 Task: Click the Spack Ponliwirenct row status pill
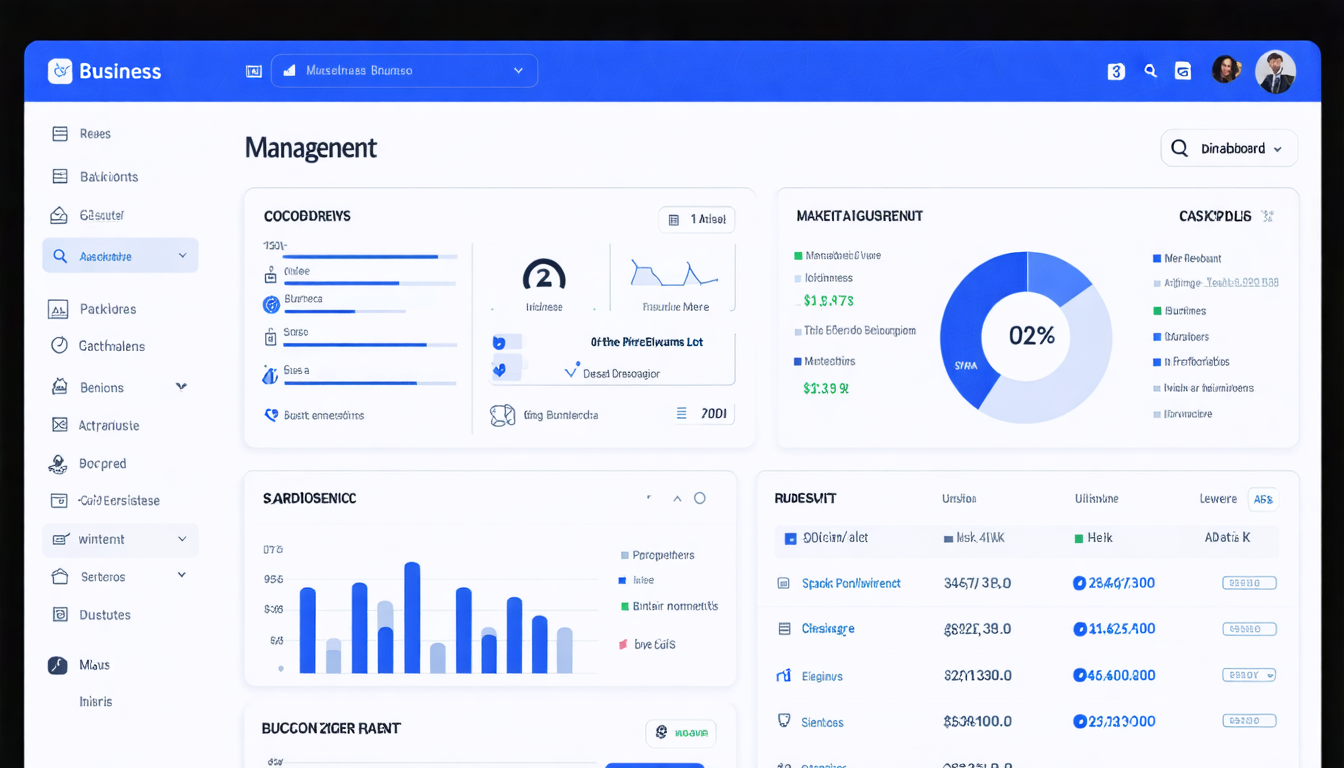click(x=1249, y=583)
